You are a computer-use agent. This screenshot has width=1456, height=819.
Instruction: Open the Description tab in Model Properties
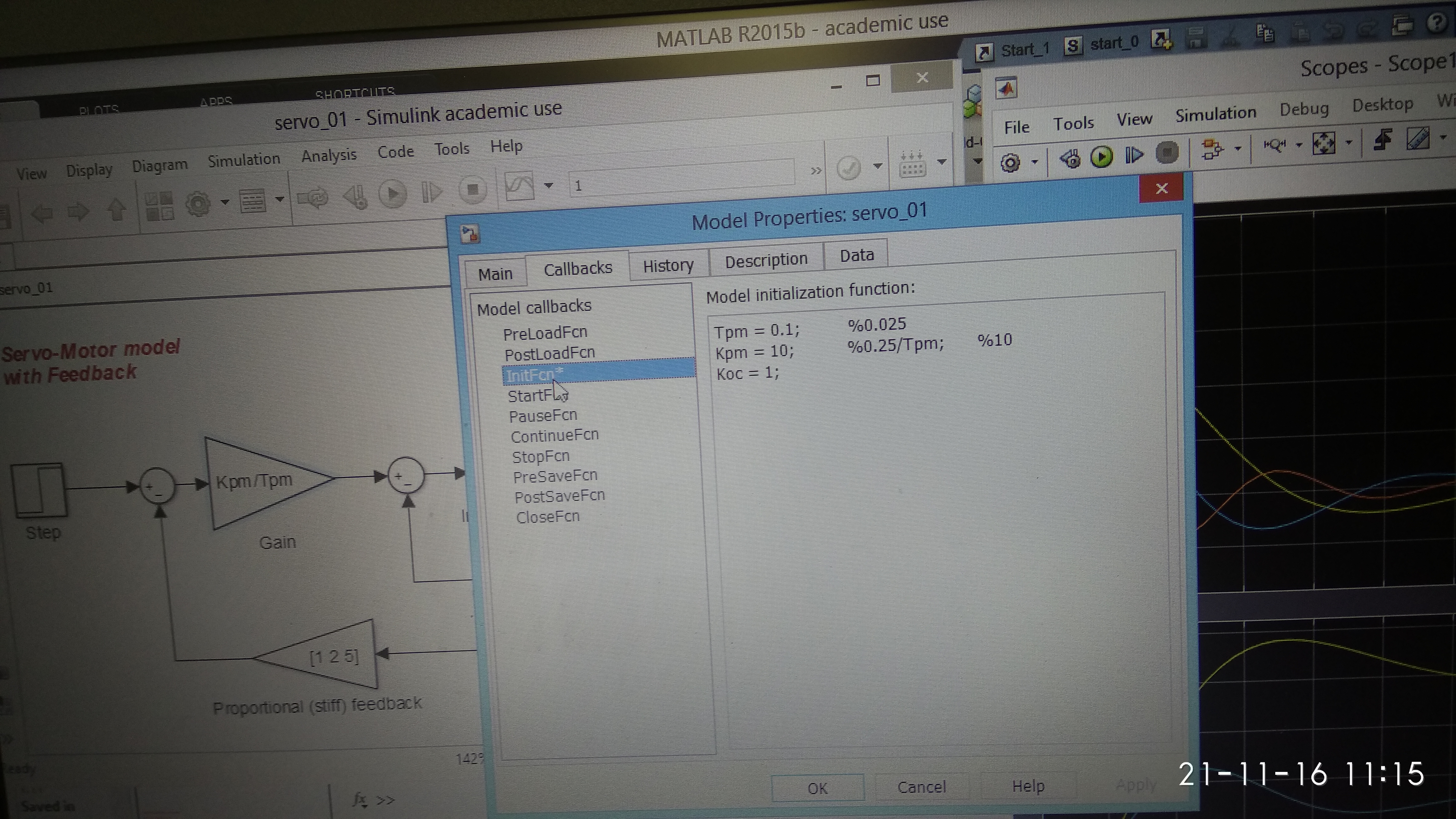tap(766, 260)
